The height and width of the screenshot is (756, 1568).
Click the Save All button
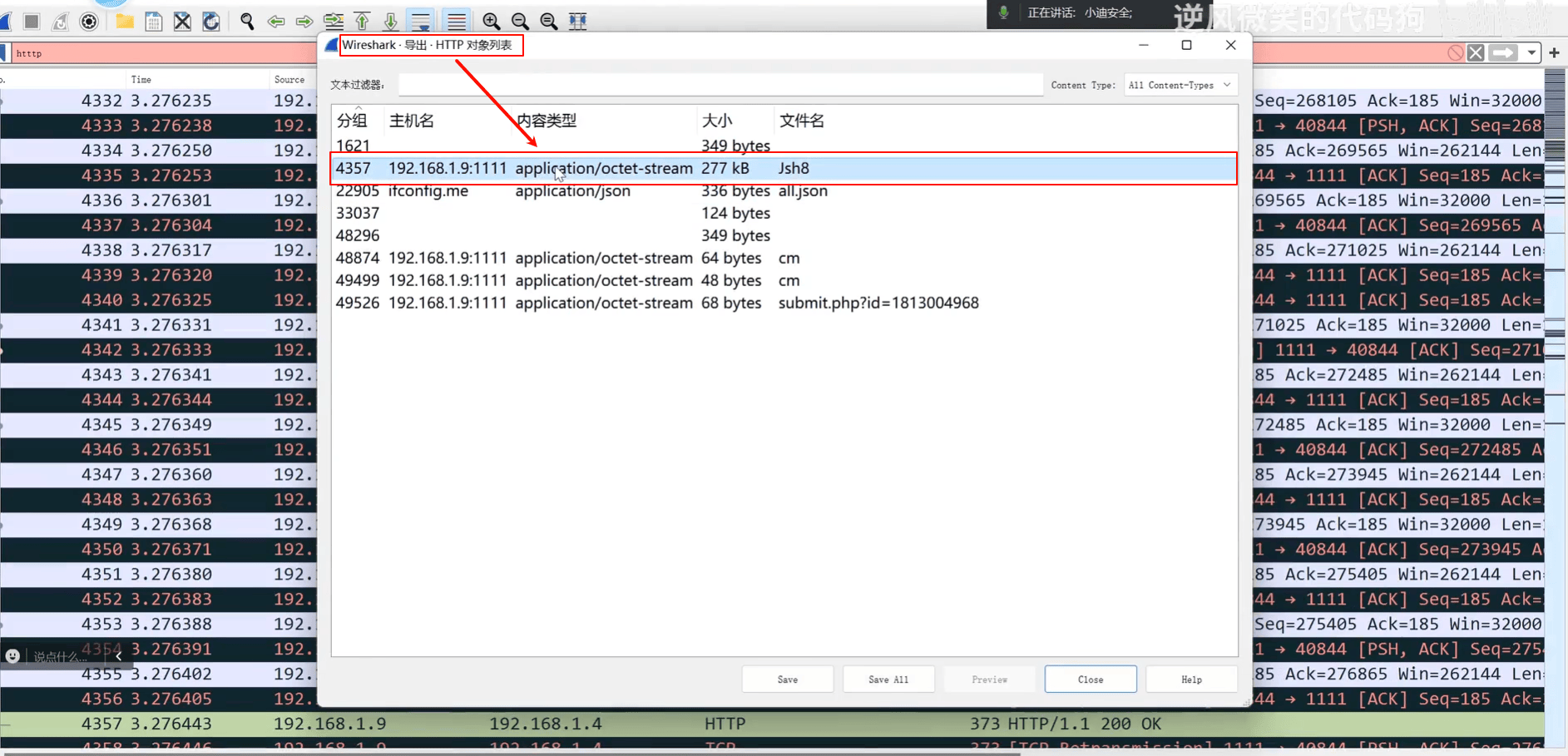pyautogui.click(x=888, y=679)
